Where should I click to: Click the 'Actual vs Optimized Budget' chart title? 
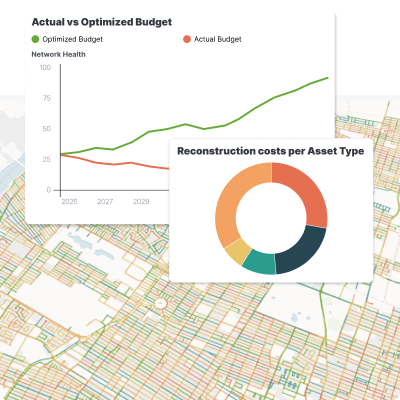coord(102,22)
